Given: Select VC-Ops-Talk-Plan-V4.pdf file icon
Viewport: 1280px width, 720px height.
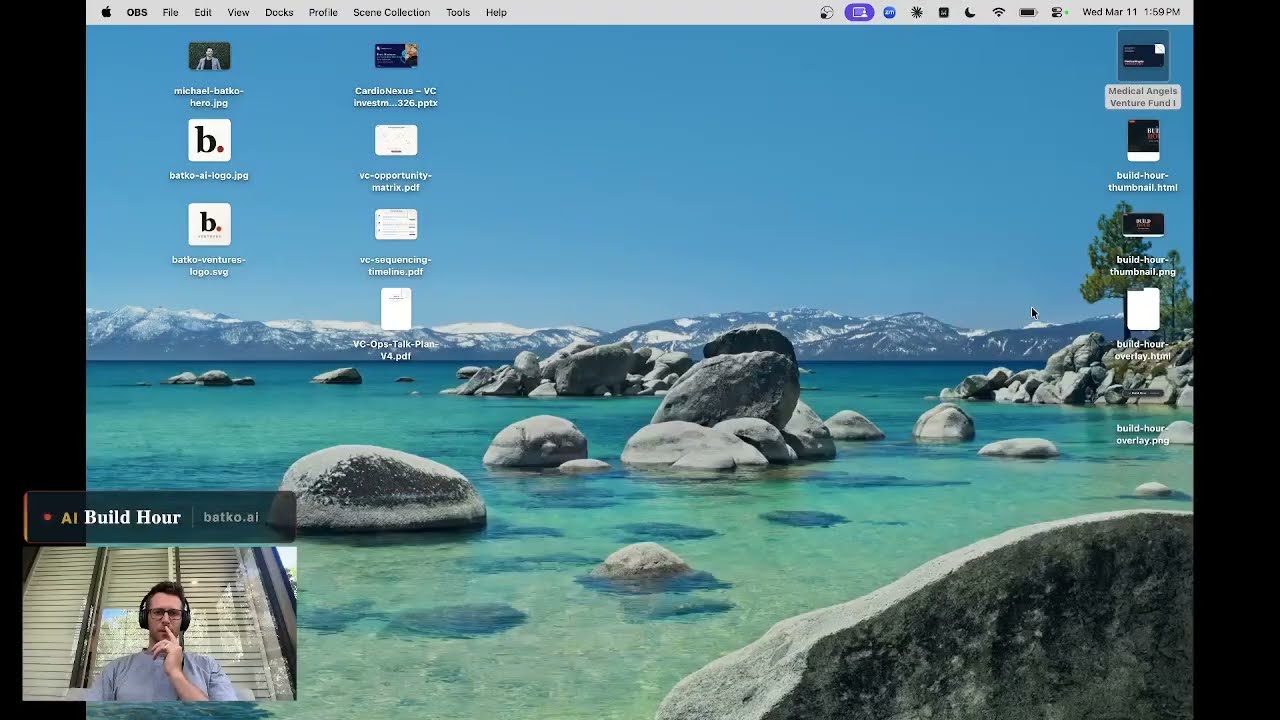Looking at the screenshot, I should [396, 309].
